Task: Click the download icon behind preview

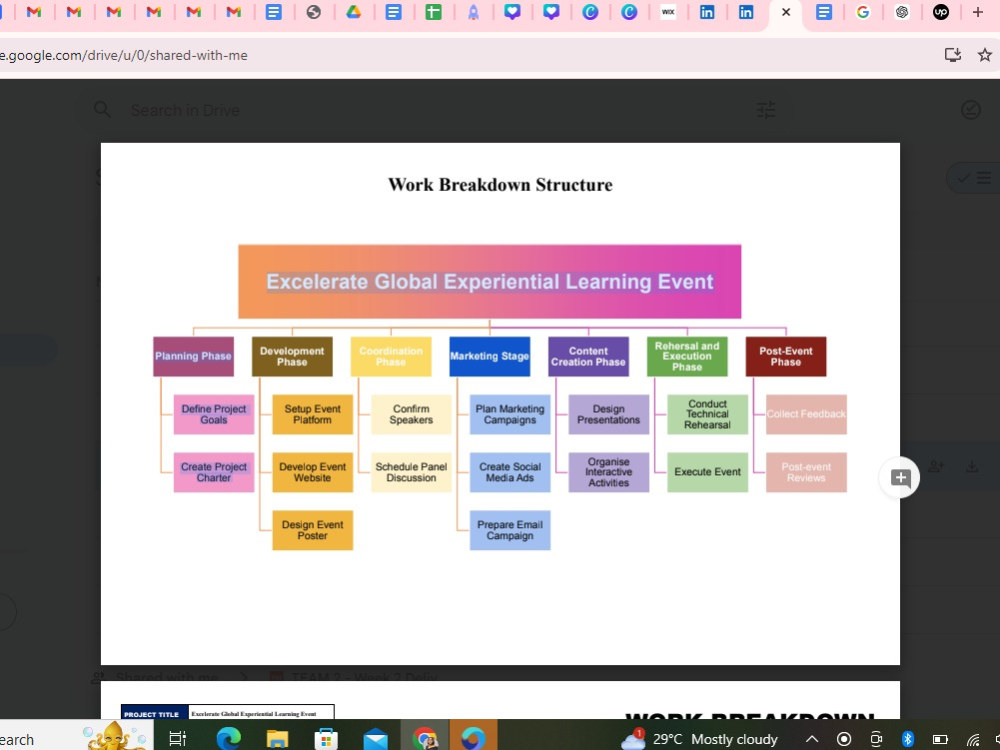Action: [x=971, y=466]
